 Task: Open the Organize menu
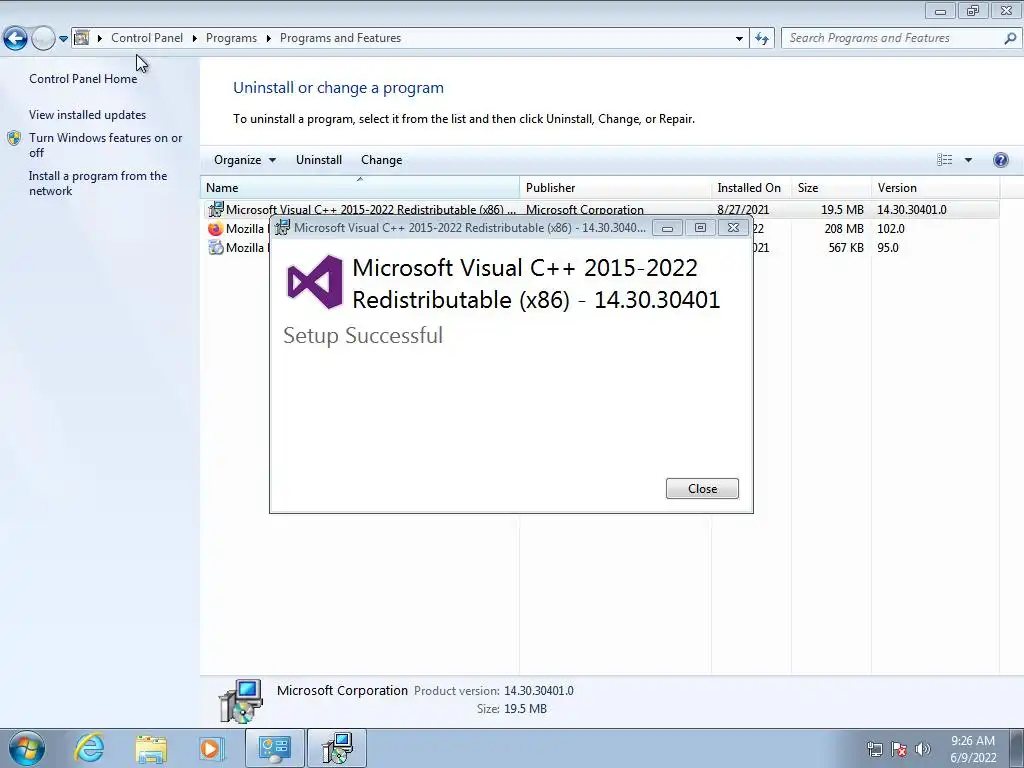click(245, 160)
